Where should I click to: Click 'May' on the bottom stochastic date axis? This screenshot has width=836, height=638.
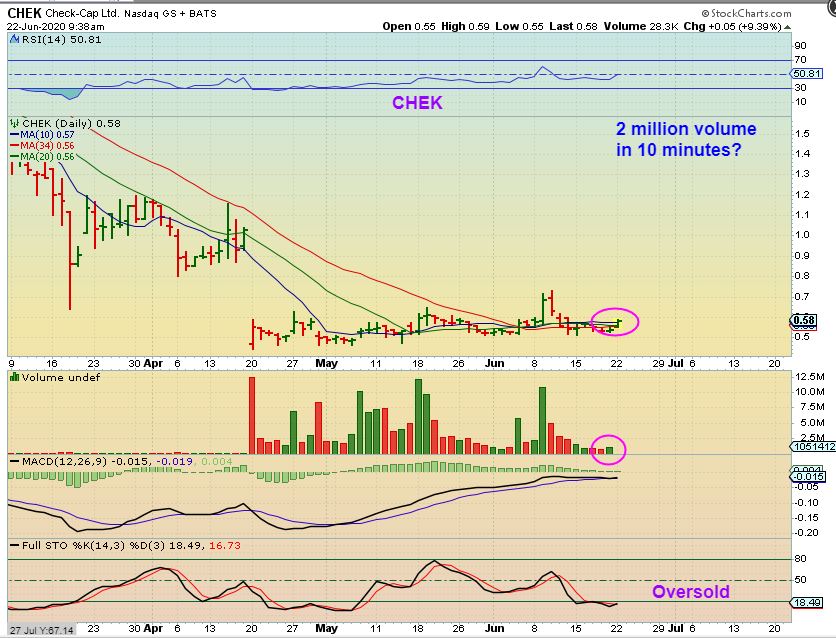tap(326, 628)
